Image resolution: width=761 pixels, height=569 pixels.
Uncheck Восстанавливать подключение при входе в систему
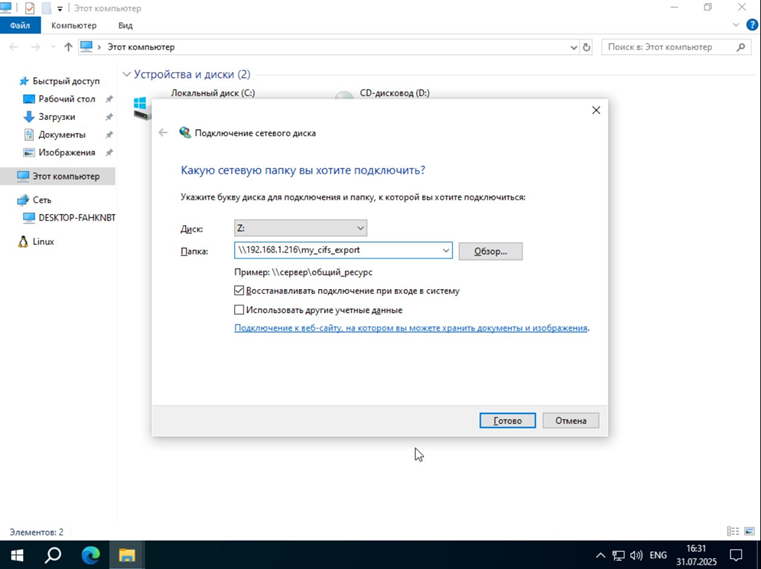[x=239, y=291]
